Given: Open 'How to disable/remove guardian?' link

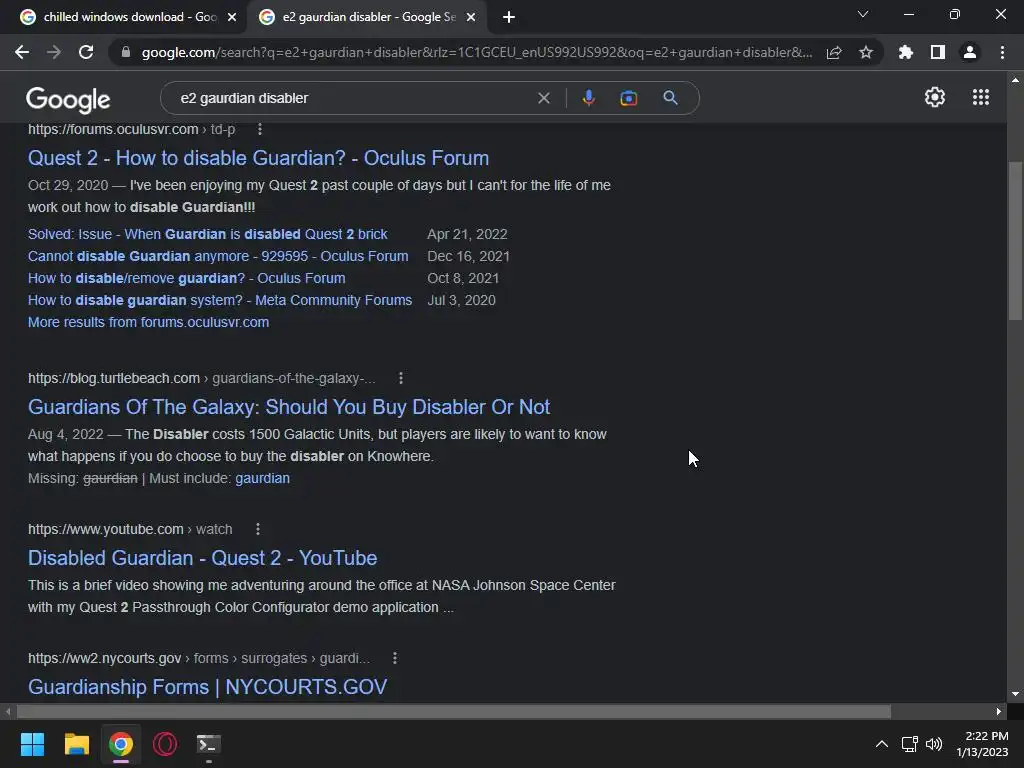Looking at the screenshot, I should pyautogui.click(x=186, y=278).
